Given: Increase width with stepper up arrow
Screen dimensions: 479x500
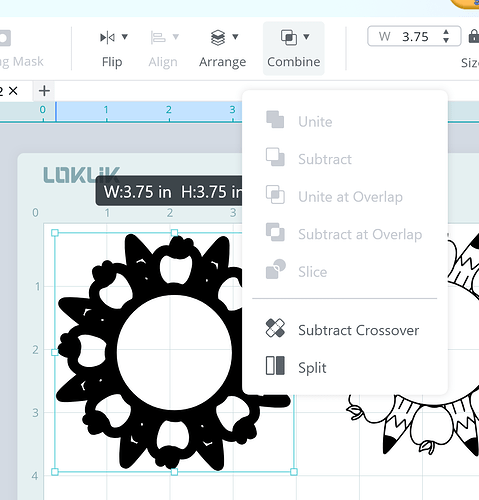Looking at the screenshot, I should (446, 32).
